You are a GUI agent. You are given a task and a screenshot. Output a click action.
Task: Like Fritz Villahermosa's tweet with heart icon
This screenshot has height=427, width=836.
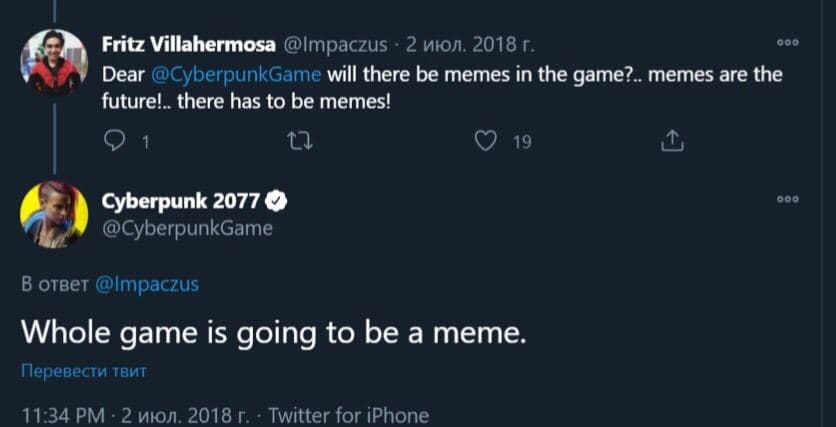[x=485, y=141]
